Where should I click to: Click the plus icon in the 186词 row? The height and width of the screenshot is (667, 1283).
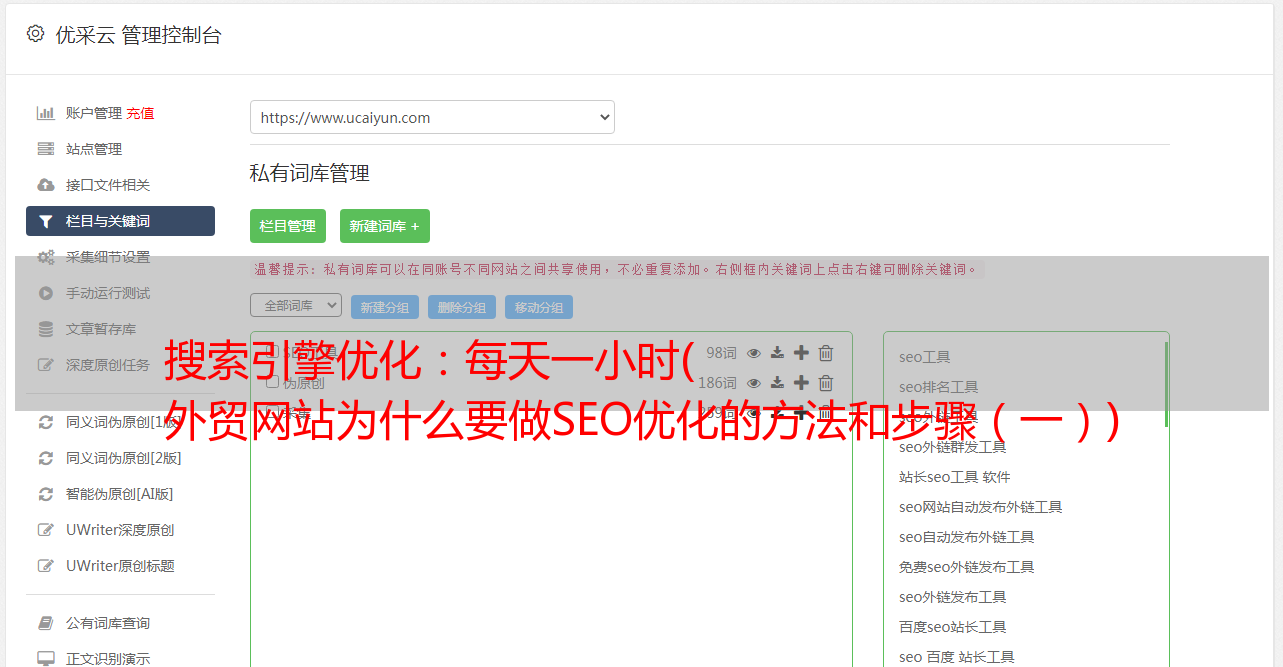point(801,382)
